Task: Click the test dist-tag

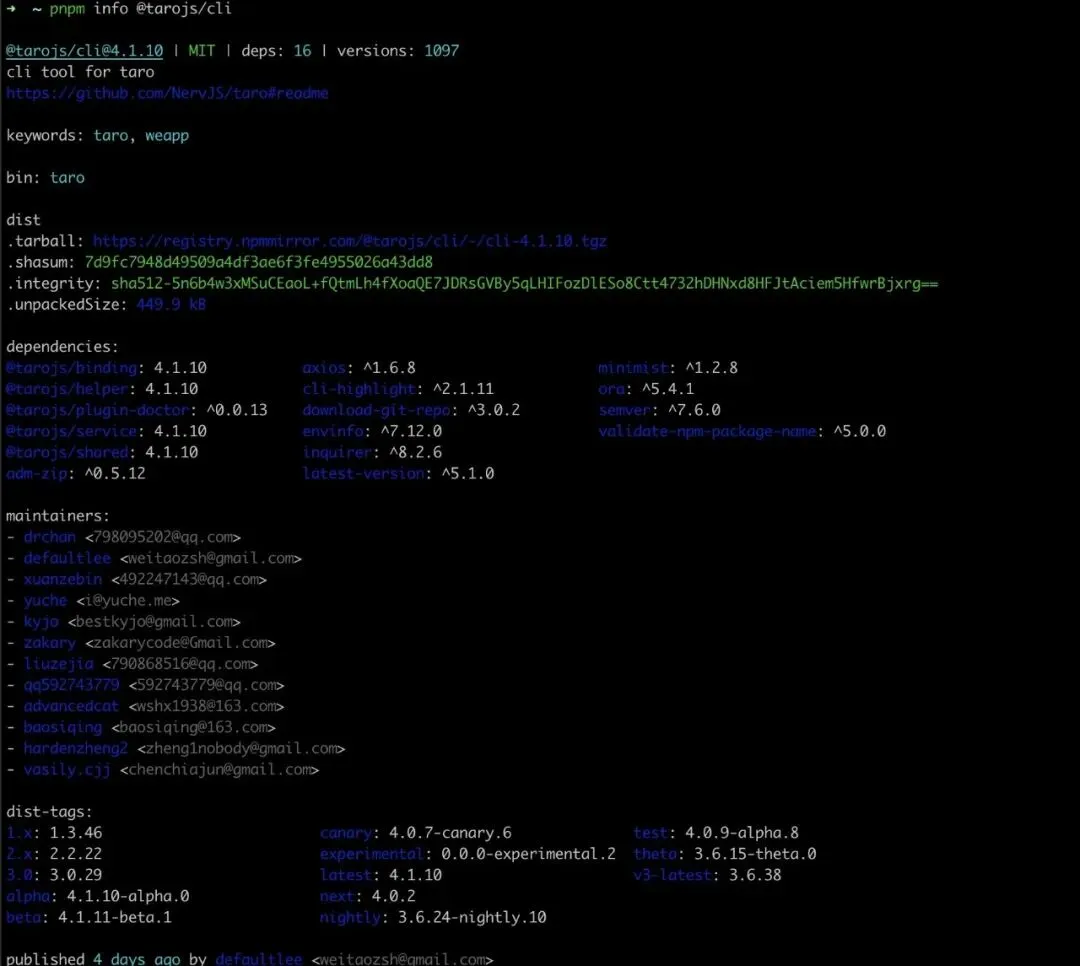Action: click(x=650, y=833)
